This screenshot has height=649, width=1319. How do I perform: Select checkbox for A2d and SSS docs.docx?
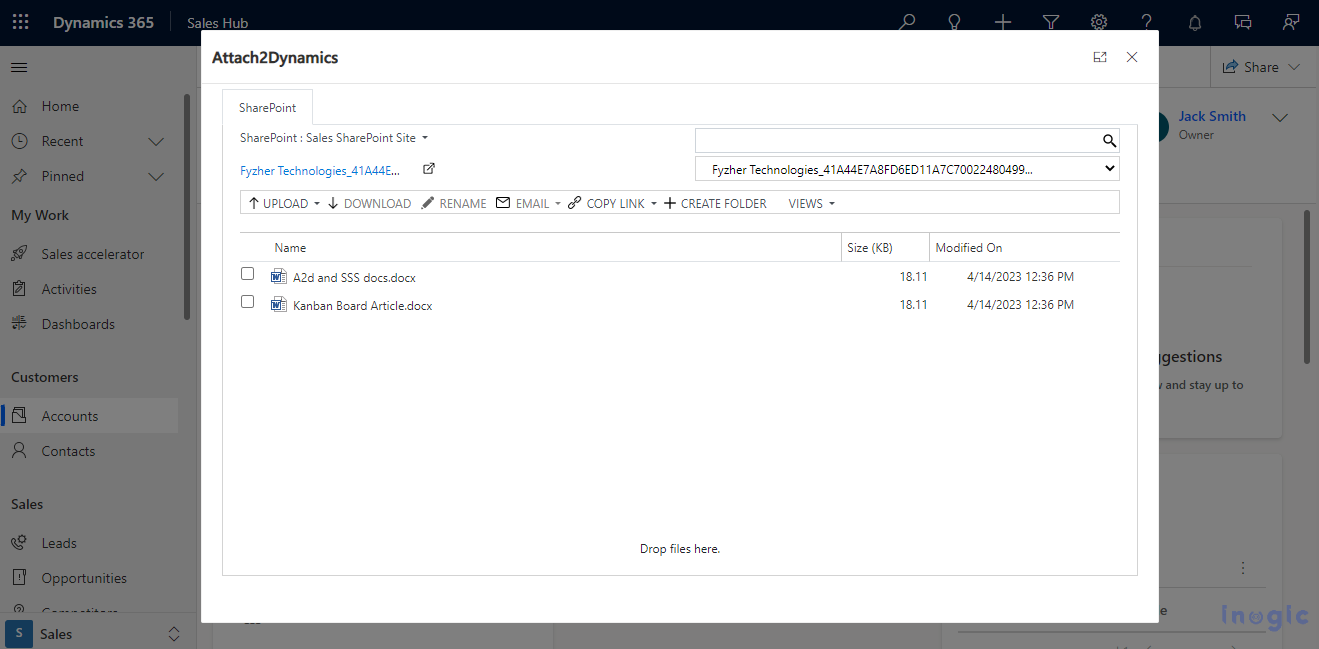point(248,274)
